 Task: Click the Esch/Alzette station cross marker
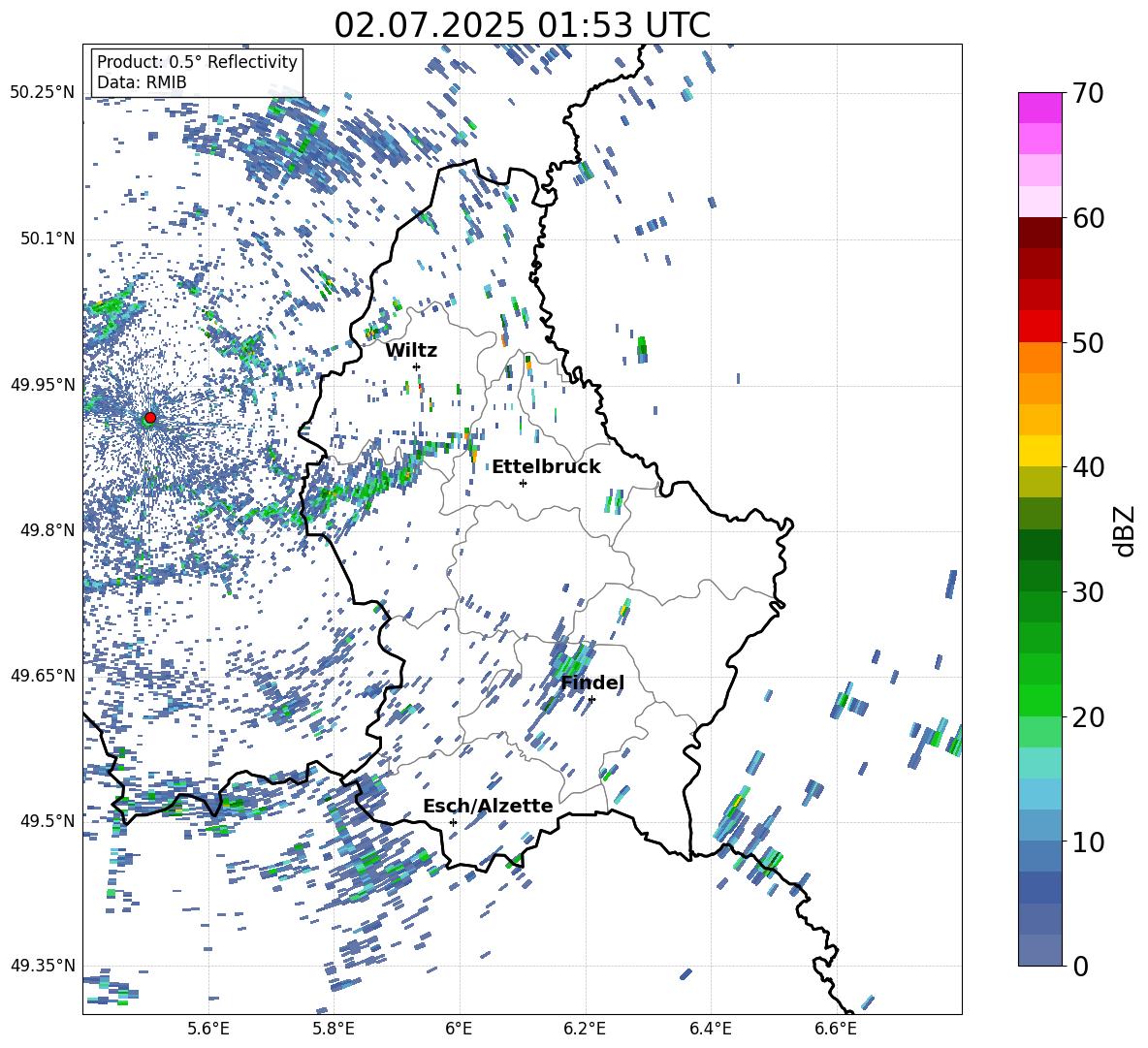[453, 822]
